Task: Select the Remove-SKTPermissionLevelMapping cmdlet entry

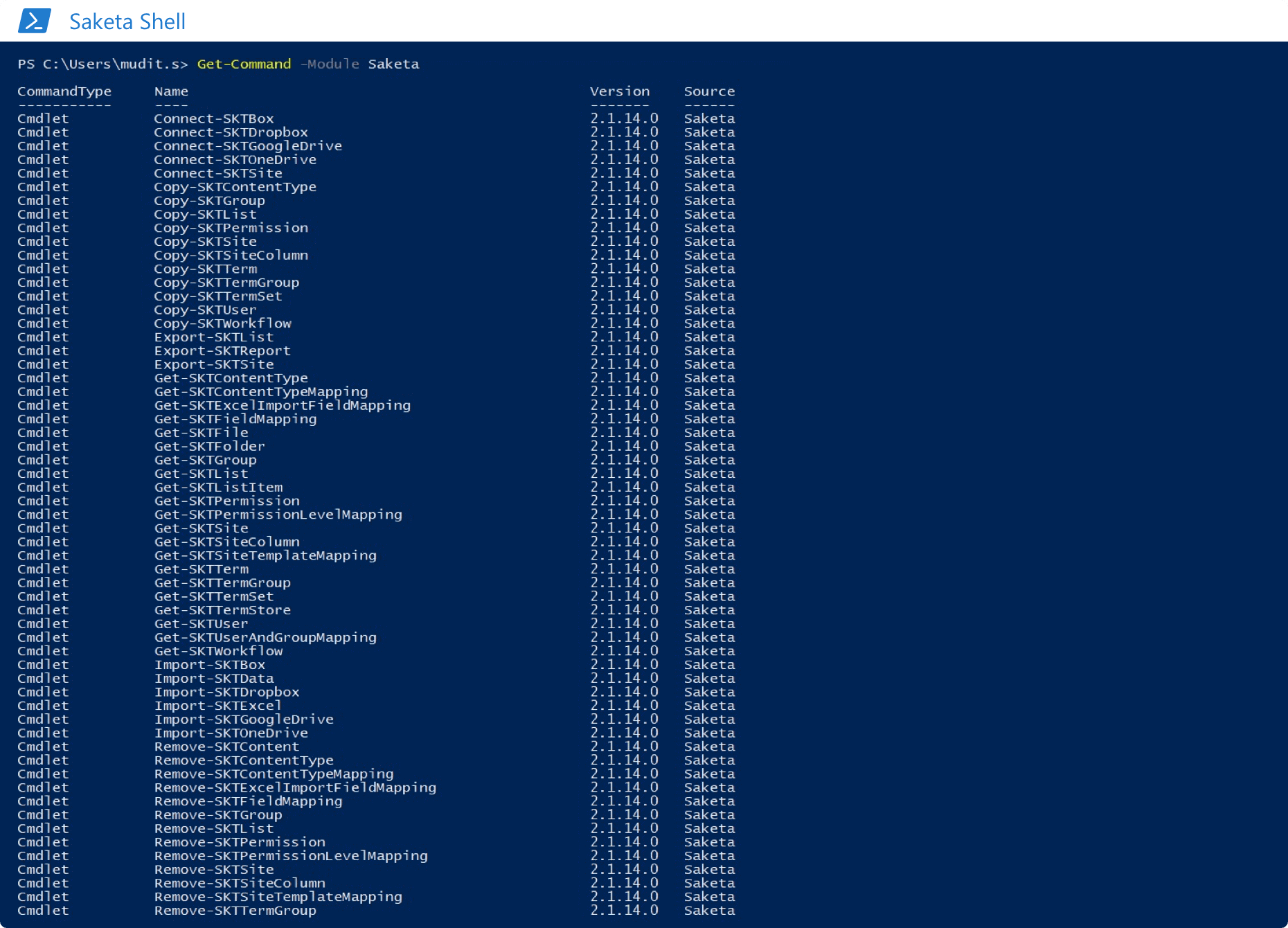Action: pyautogui.click(x=291, y=855)
